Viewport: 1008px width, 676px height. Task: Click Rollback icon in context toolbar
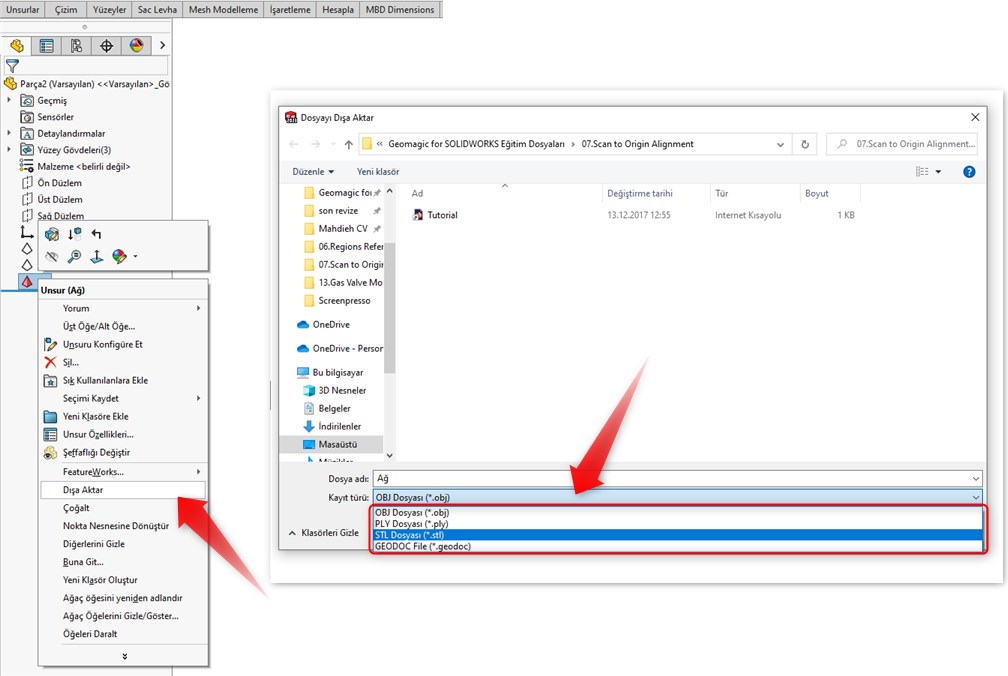[75, 235]
